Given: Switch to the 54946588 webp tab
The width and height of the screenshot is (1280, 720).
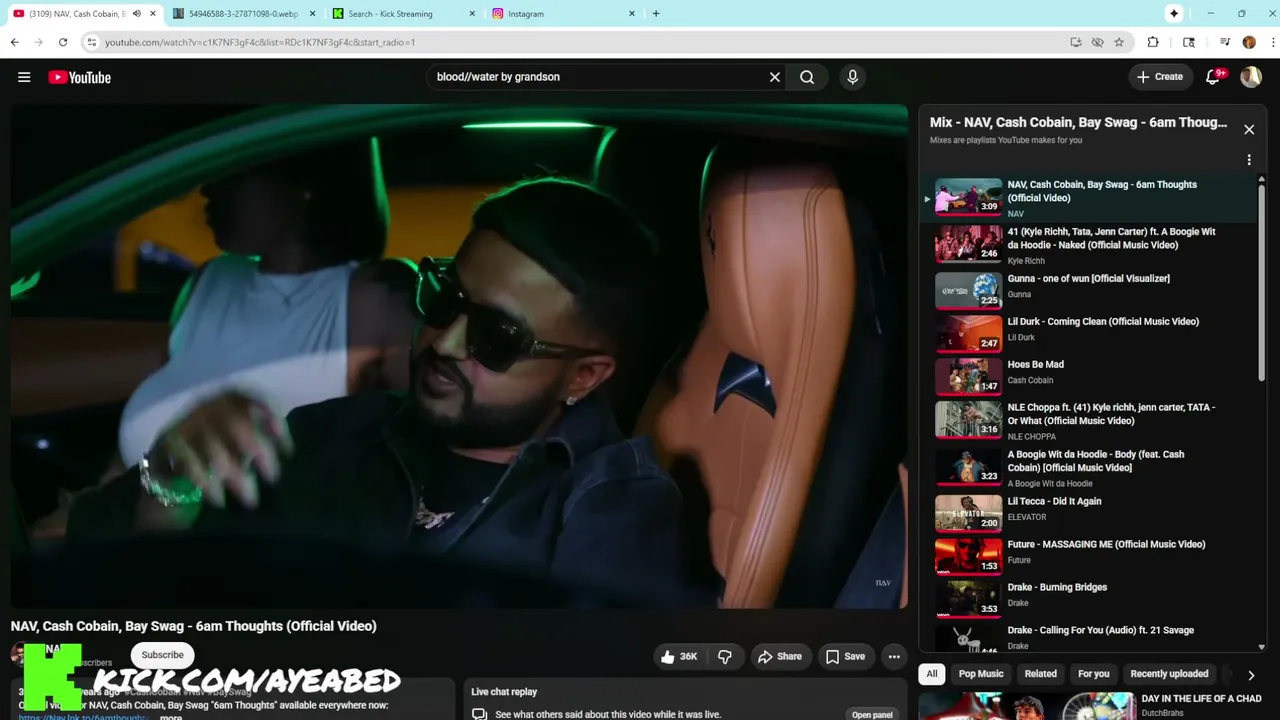Looking at the screenshot, I should pyautogui.click(x=241, y=14).
